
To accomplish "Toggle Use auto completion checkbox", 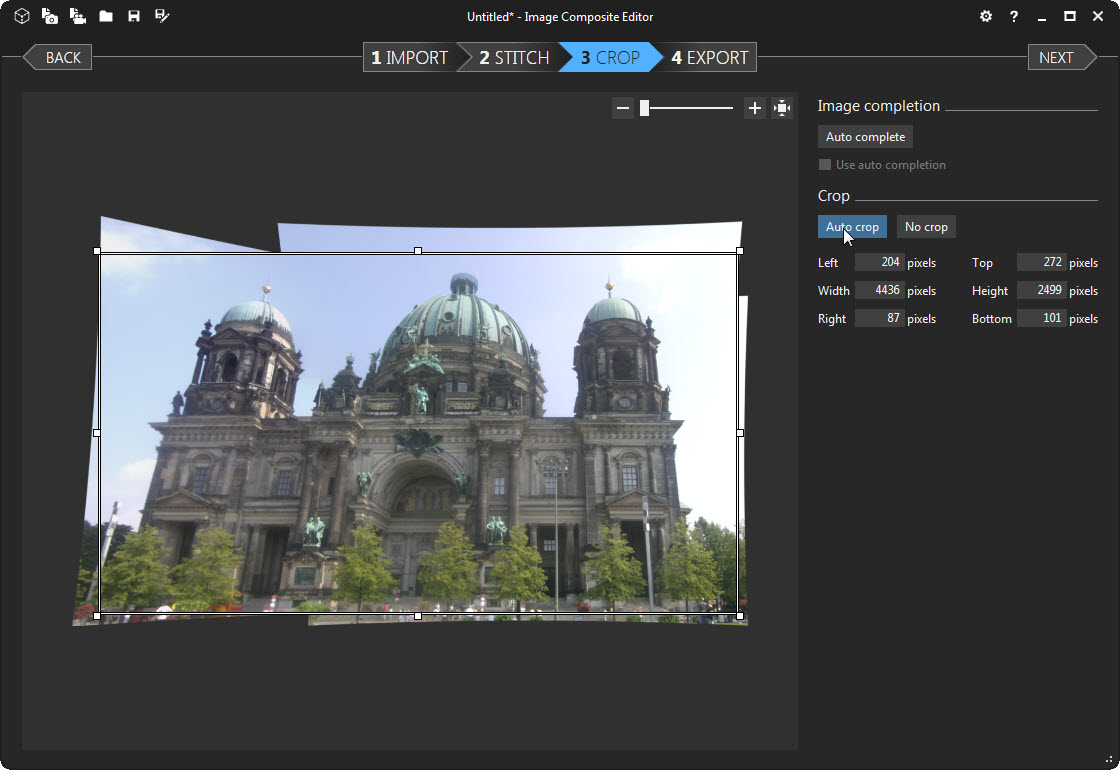I will click(824, 165).
